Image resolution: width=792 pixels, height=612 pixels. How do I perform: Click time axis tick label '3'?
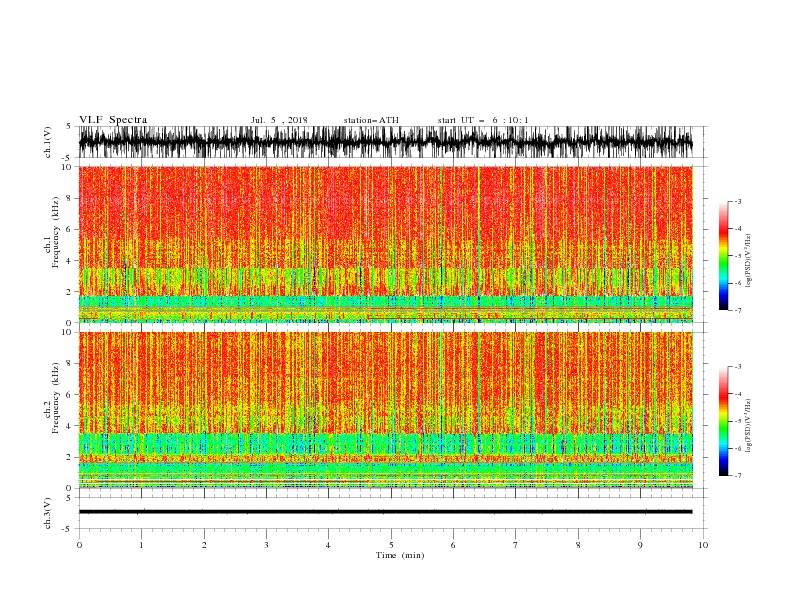267,545
